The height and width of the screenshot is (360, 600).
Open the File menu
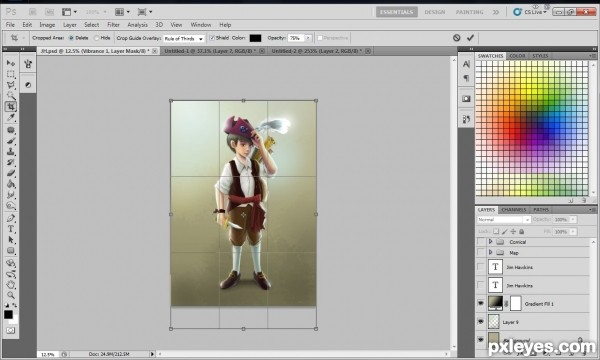tap(10, 24)
